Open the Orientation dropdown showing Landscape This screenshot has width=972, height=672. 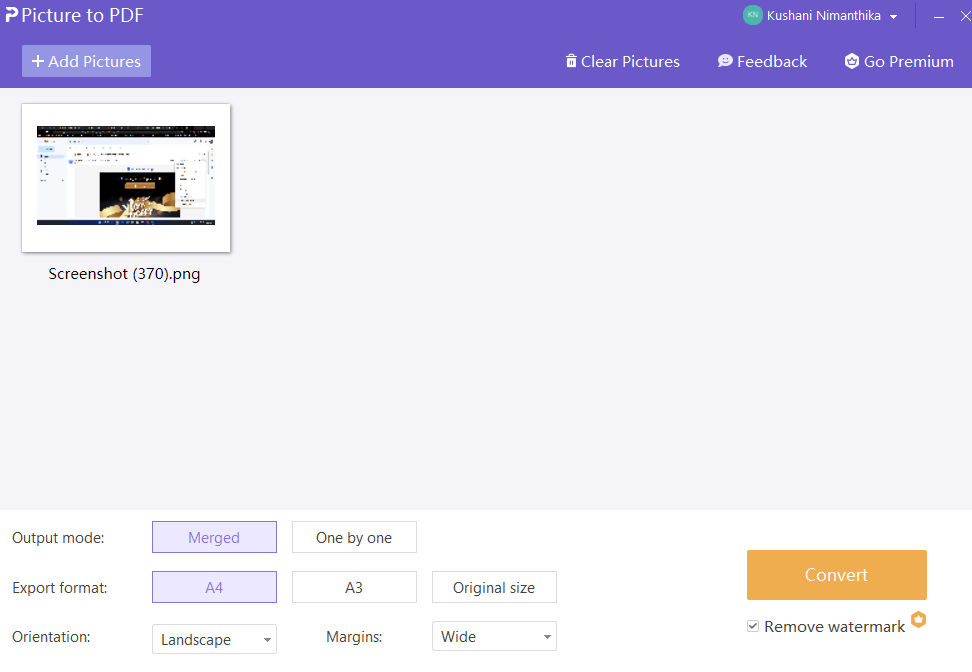214,639
